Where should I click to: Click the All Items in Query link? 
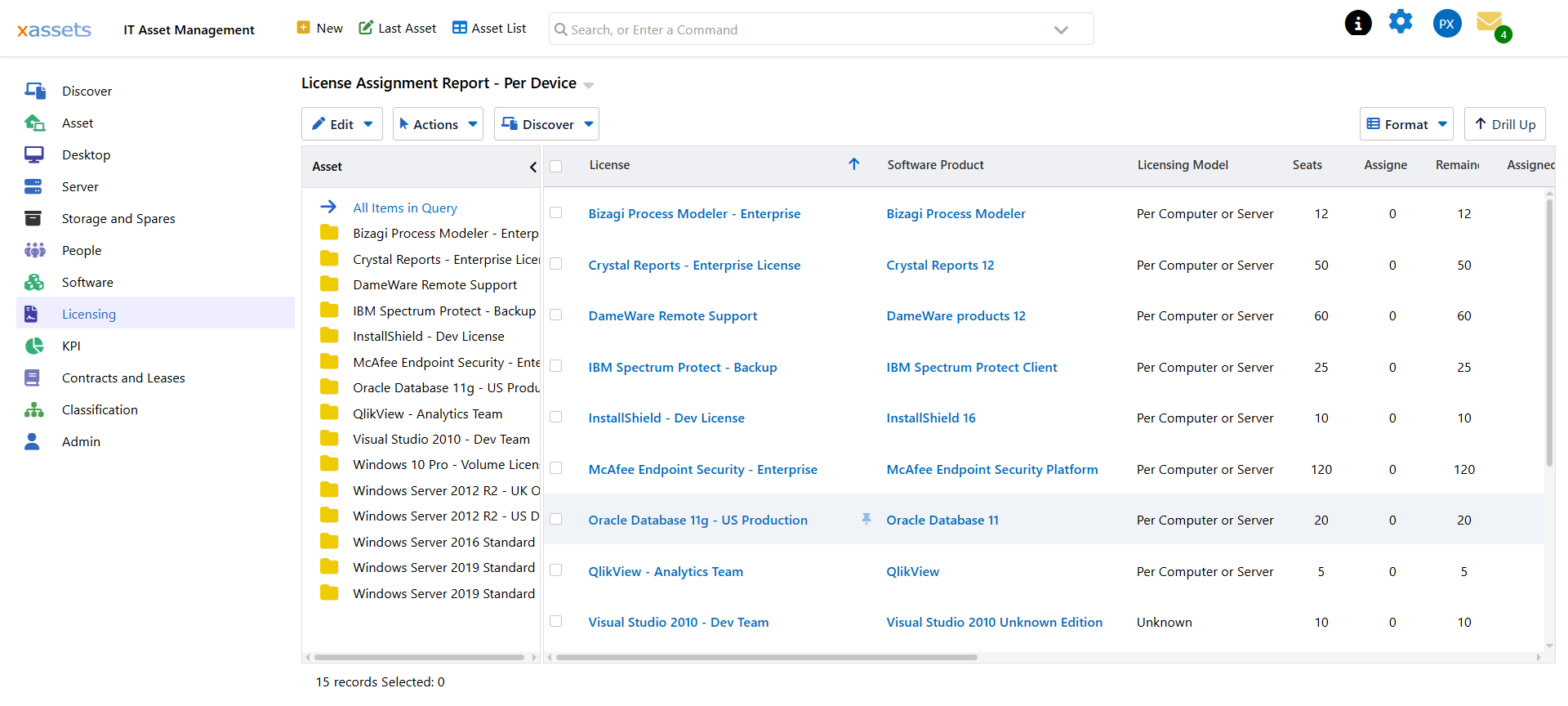405,208
